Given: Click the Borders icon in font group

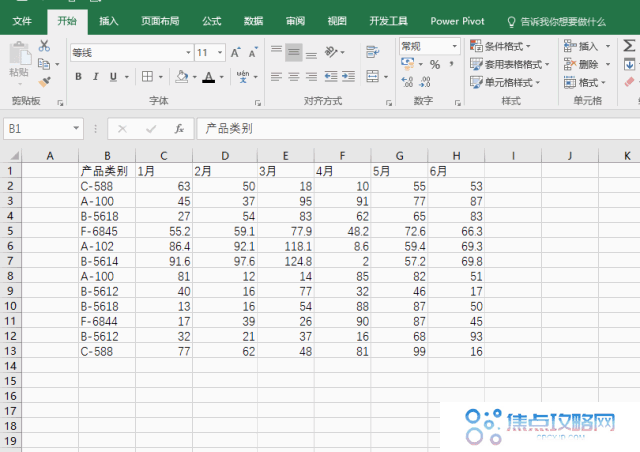Looking at the screenshot, I should click(147, 77).
